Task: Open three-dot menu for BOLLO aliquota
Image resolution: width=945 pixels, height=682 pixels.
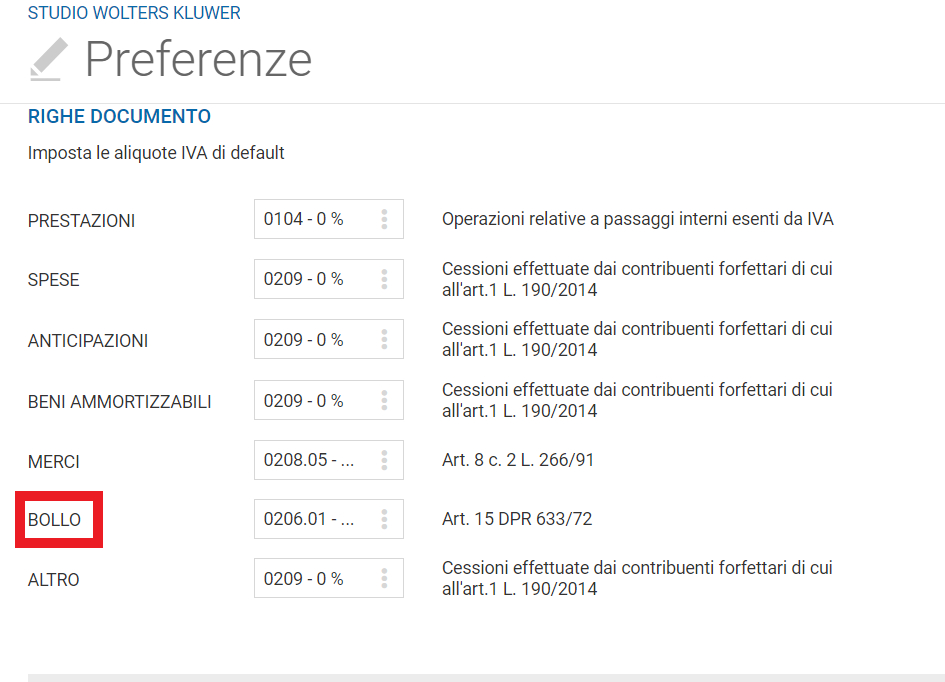Action: click(x=385, y=519)
